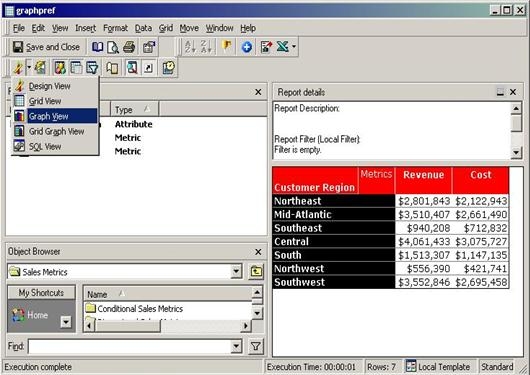This screenshot has width=530, height=375.
Task: Click into the Find text field
Action: pos(129,346)
